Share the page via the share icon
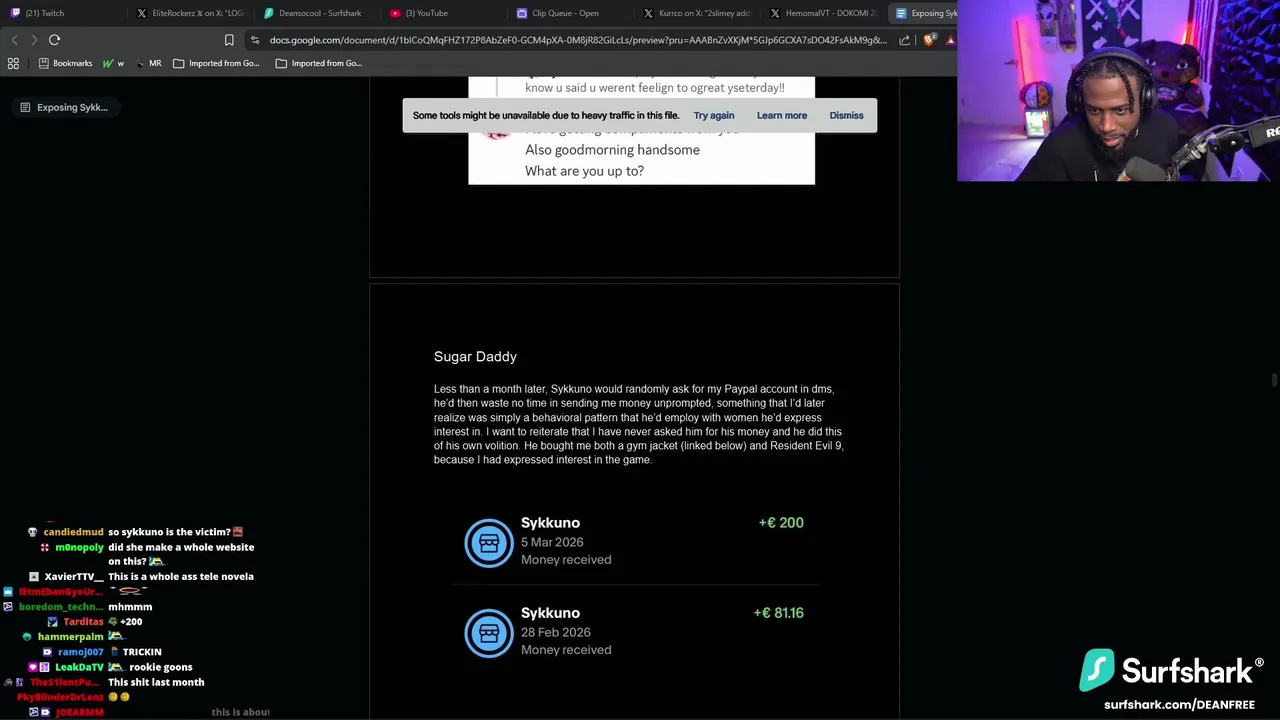 [x=905, y=40]
